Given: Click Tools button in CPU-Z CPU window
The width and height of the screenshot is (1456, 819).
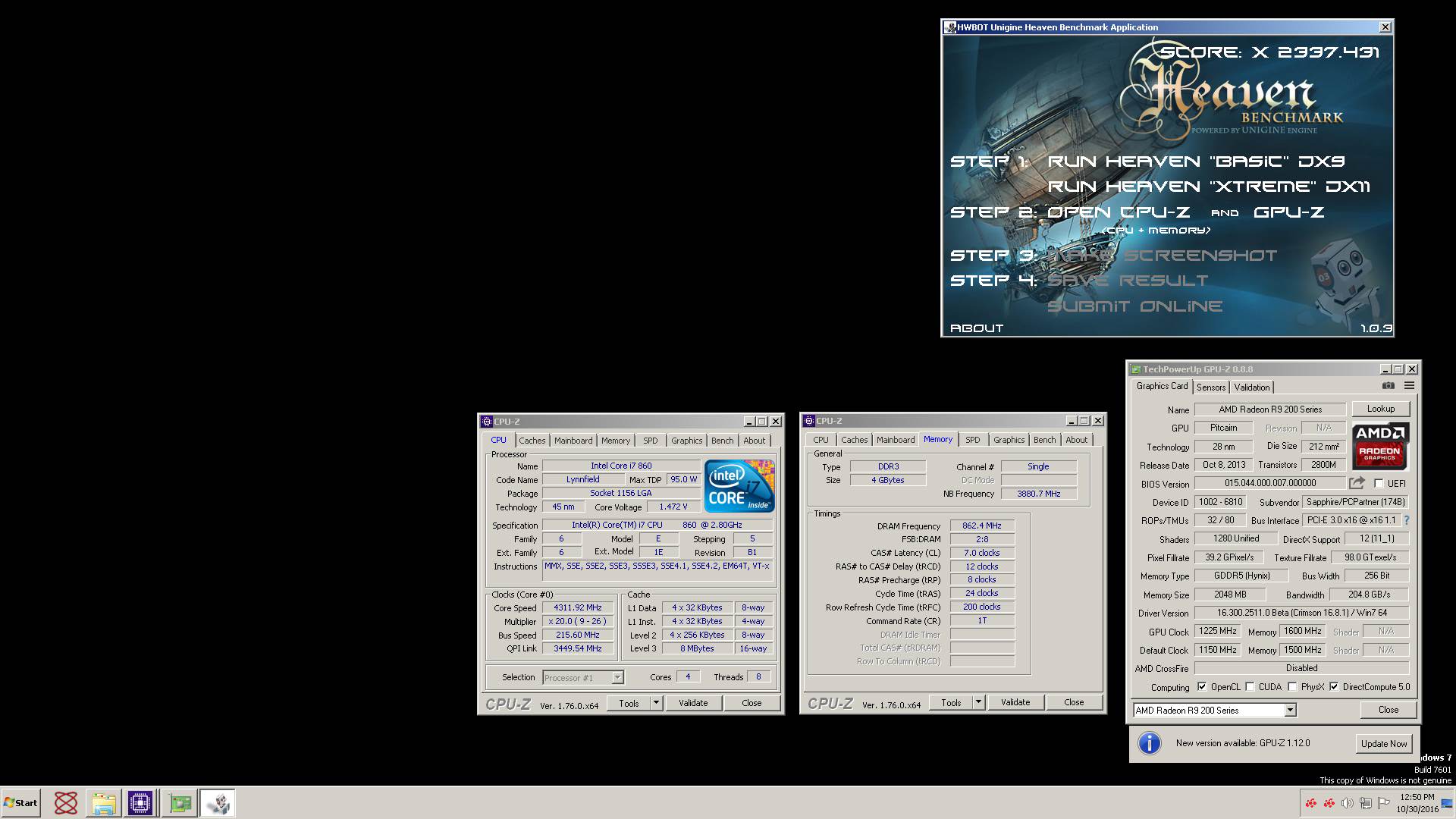Looking at the screenshot, I should tap(629, 703).
